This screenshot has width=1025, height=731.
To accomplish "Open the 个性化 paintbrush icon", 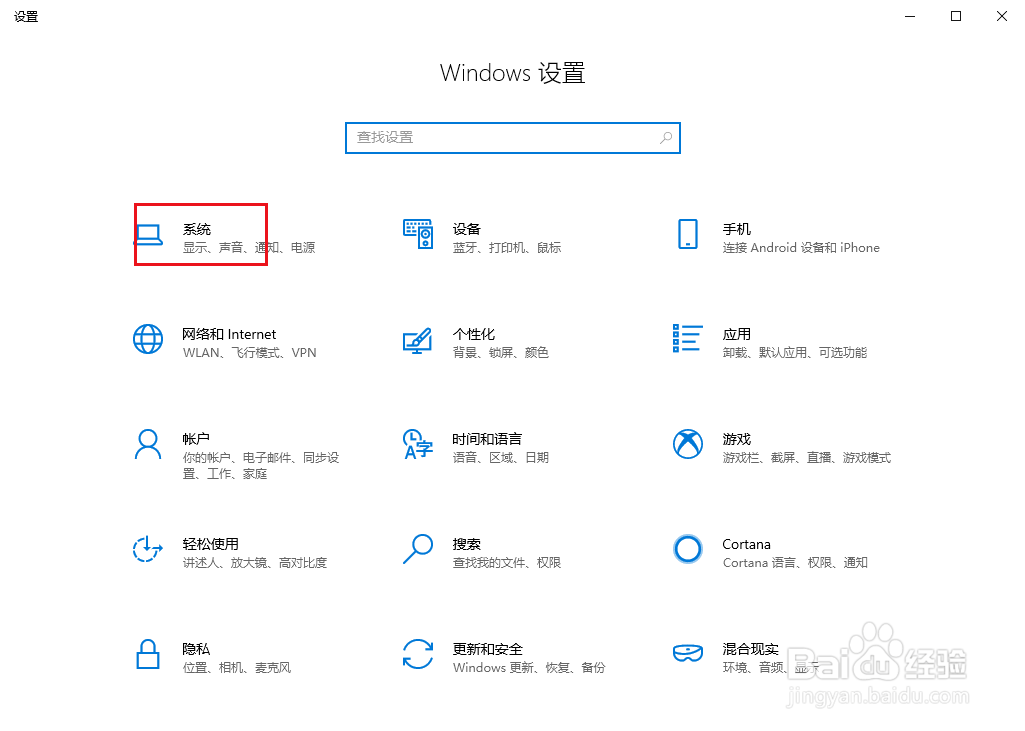I will click(418, 340).
